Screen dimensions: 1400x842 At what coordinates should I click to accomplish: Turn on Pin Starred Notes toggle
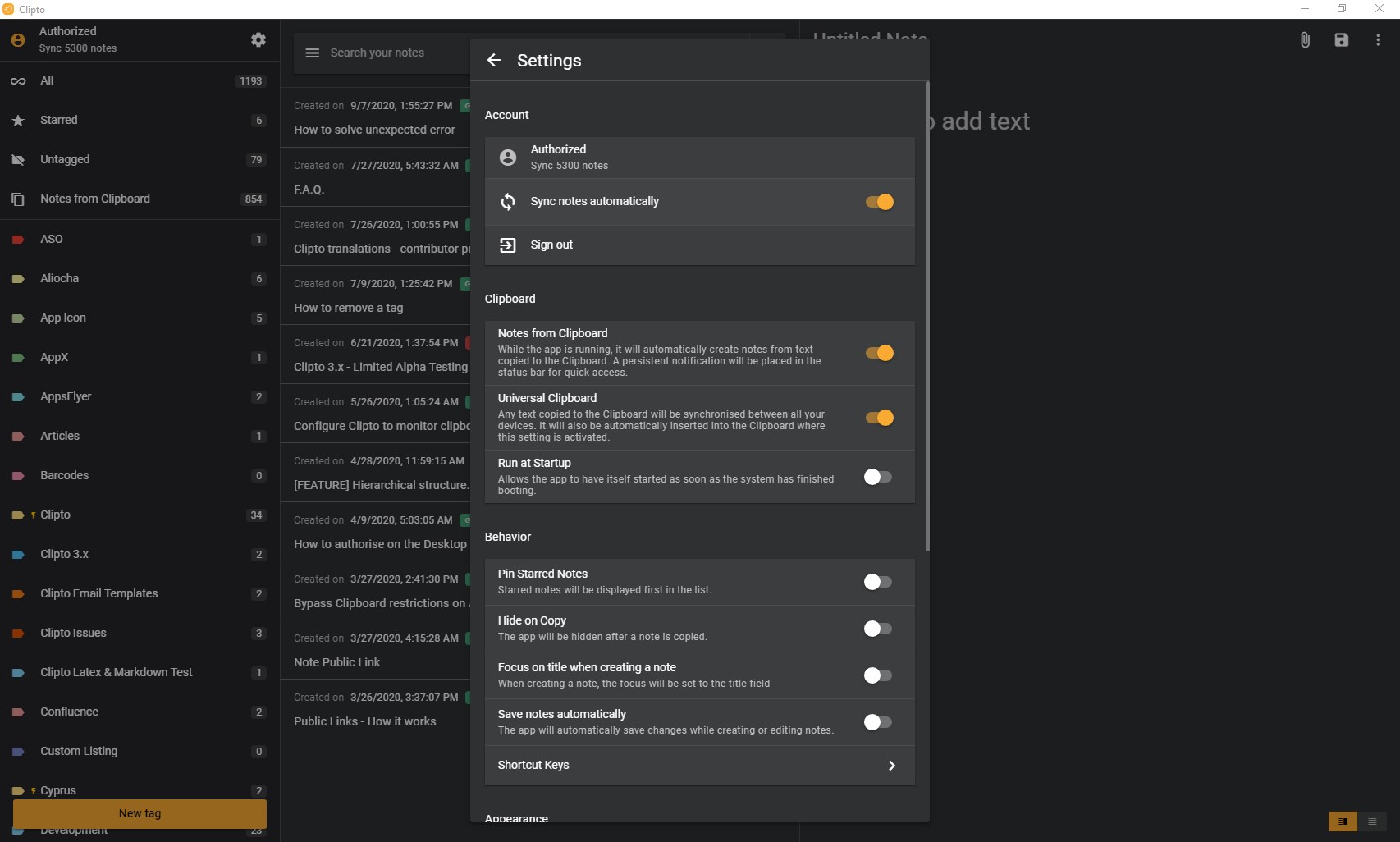877,582
